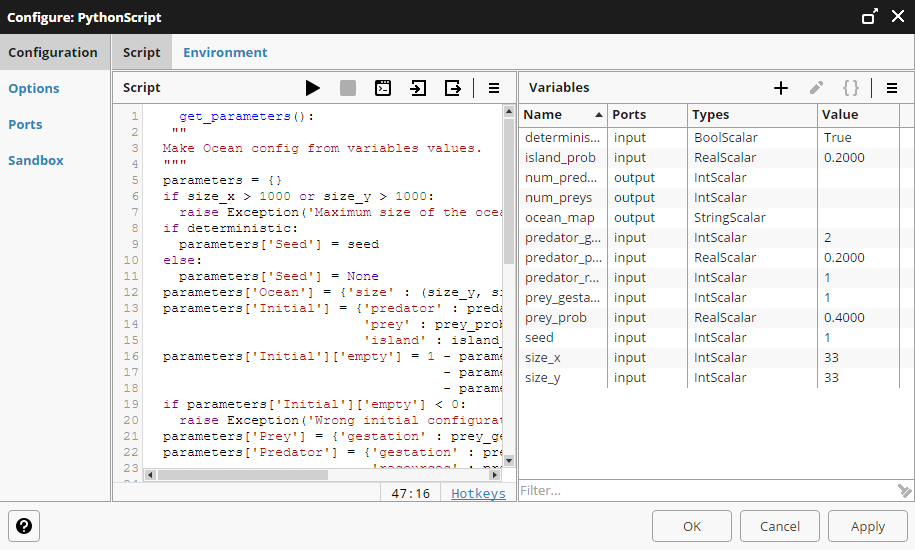Open the Hotkeys link
Viewport: 915px width, 550px height.
(x=479, y=493)
